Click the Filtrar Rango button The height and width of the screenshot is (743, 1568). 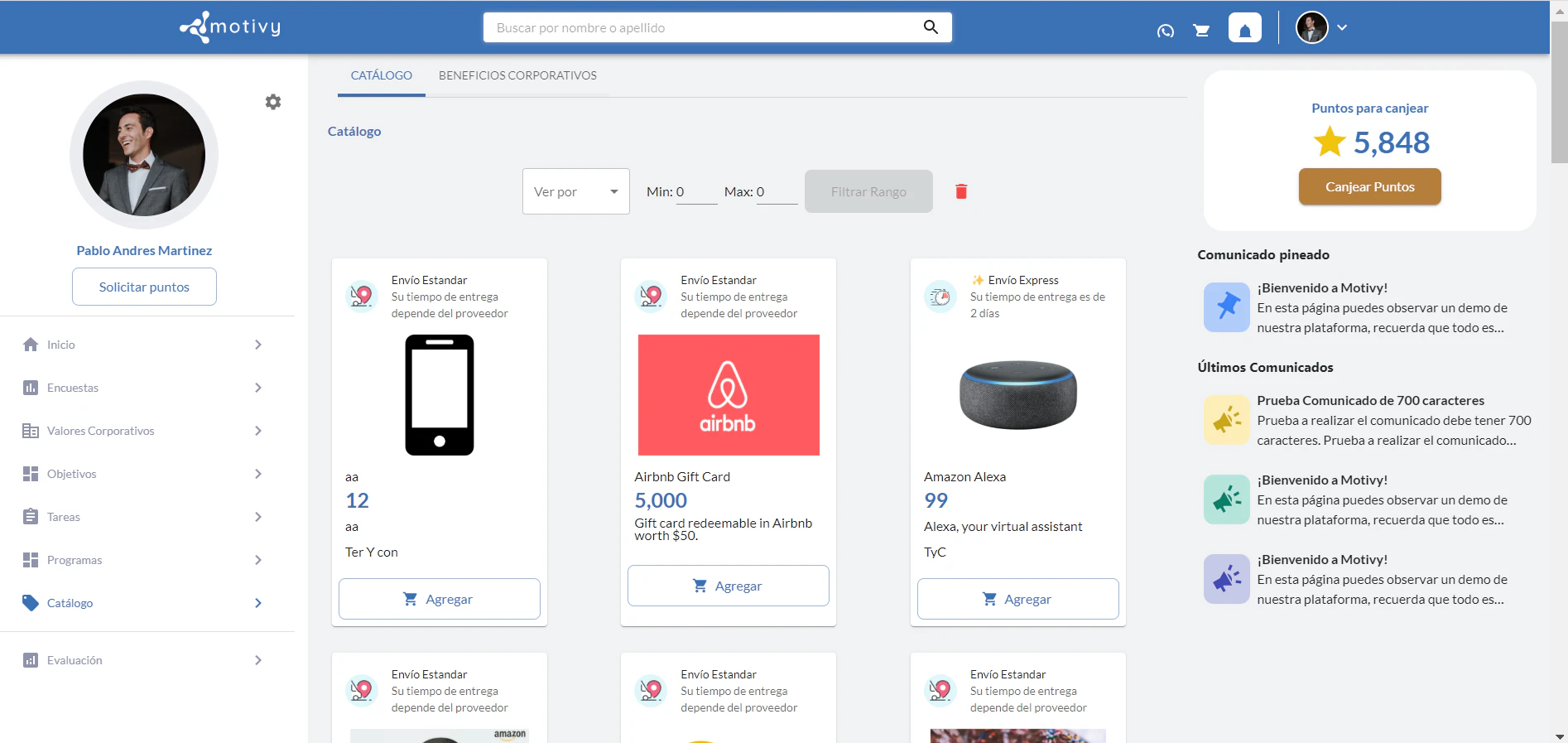tap(868, 191)
